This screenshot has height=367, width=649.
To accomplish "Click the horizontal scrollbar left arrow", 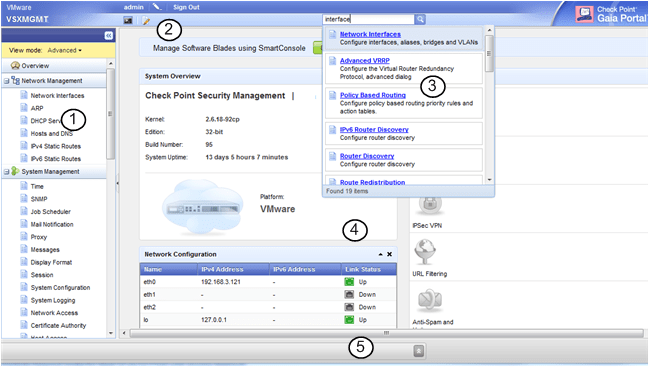I will click(124, 333).
